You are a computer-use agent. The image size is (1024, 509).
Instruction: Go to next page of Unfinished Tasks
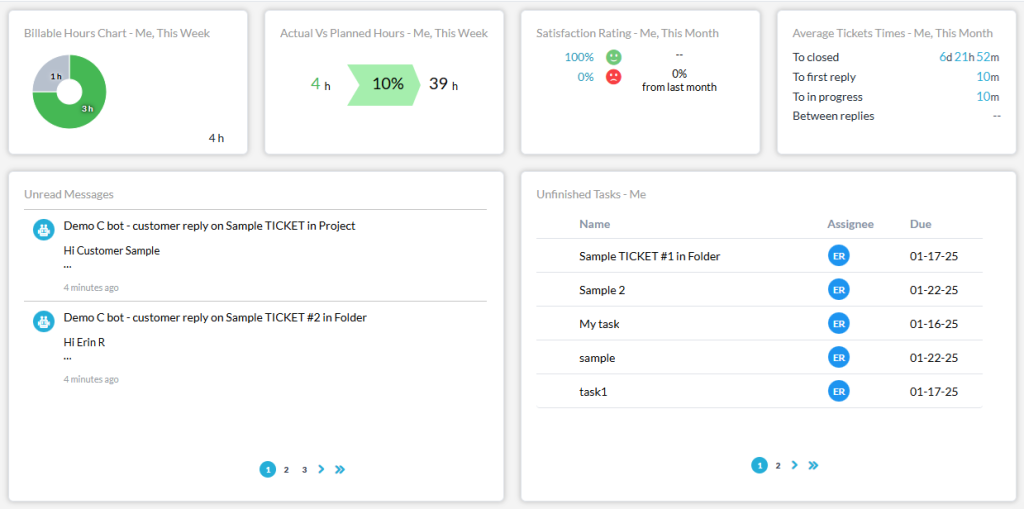click(x=794, y=465)
